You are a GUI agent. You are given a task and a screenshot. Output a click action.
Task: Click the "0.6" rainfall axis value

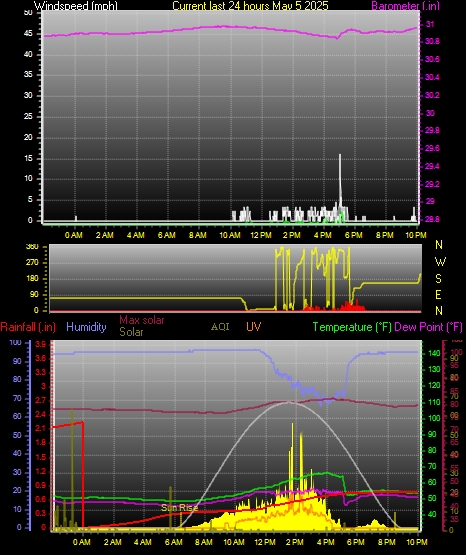coord(41,499)
